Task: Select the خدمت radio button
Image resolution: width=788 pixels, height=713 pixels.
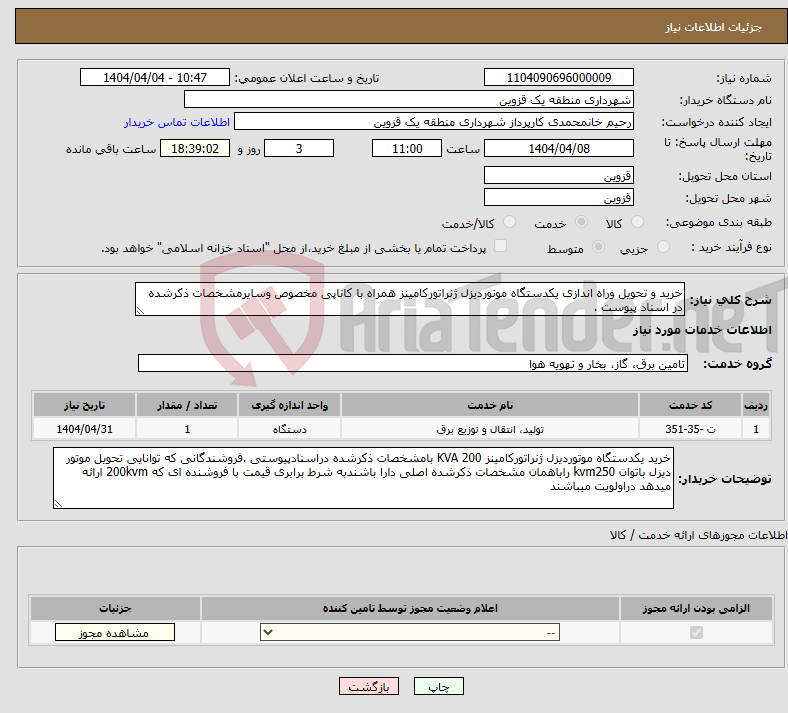Action: point(581,222)
